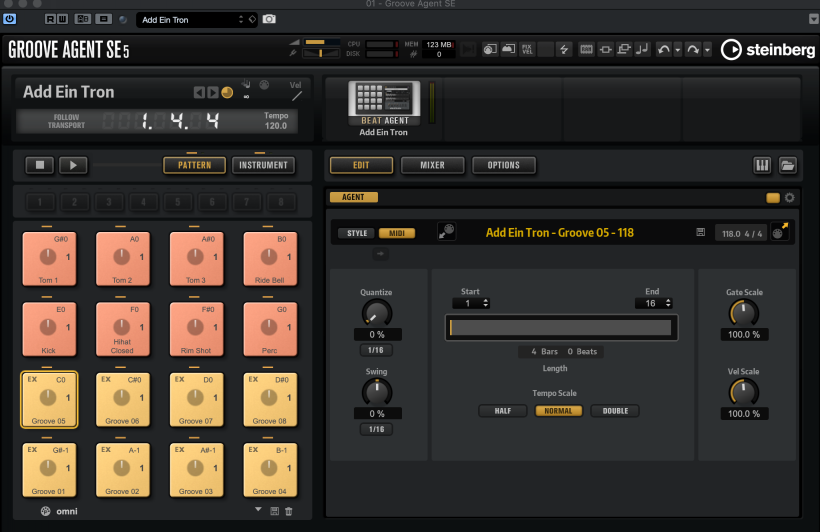Click the undo arrow icon

point(664,50)
